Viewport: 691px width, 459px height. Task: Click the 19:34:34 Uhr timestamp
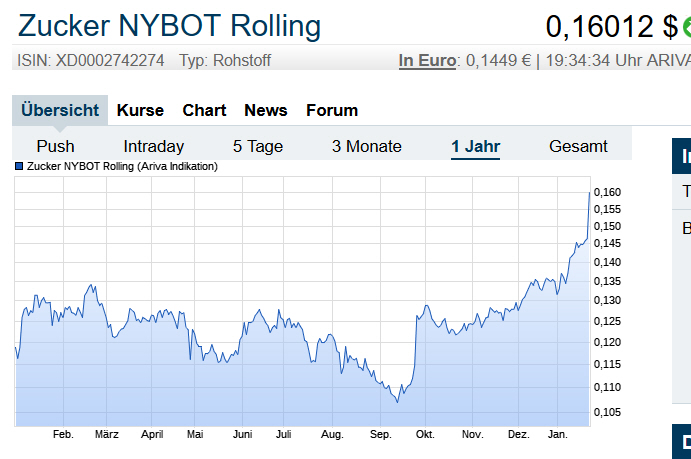[593, 60]
